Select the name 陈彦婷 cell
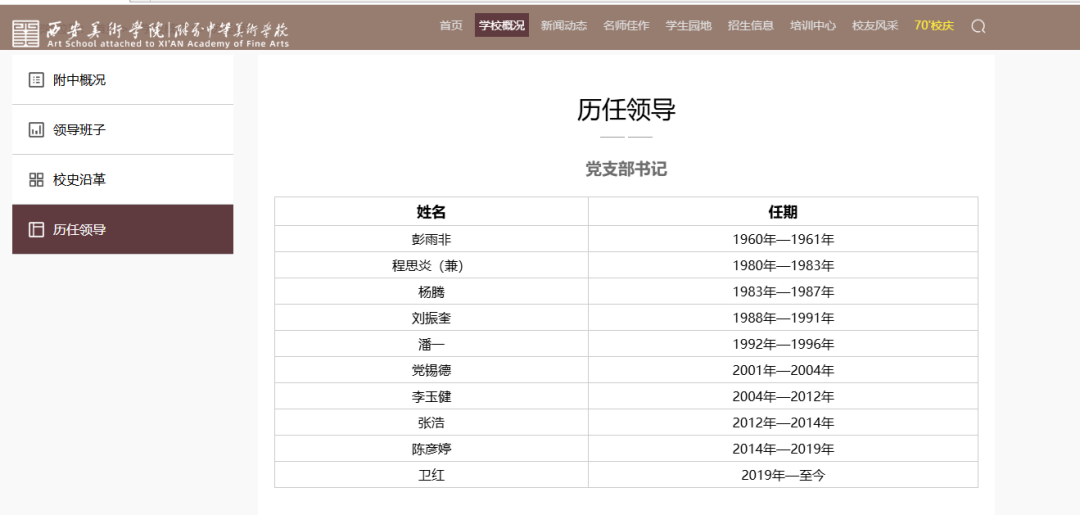Image resolution: width=1080 pixels, height=515 pixels. (x=431, y=448)
